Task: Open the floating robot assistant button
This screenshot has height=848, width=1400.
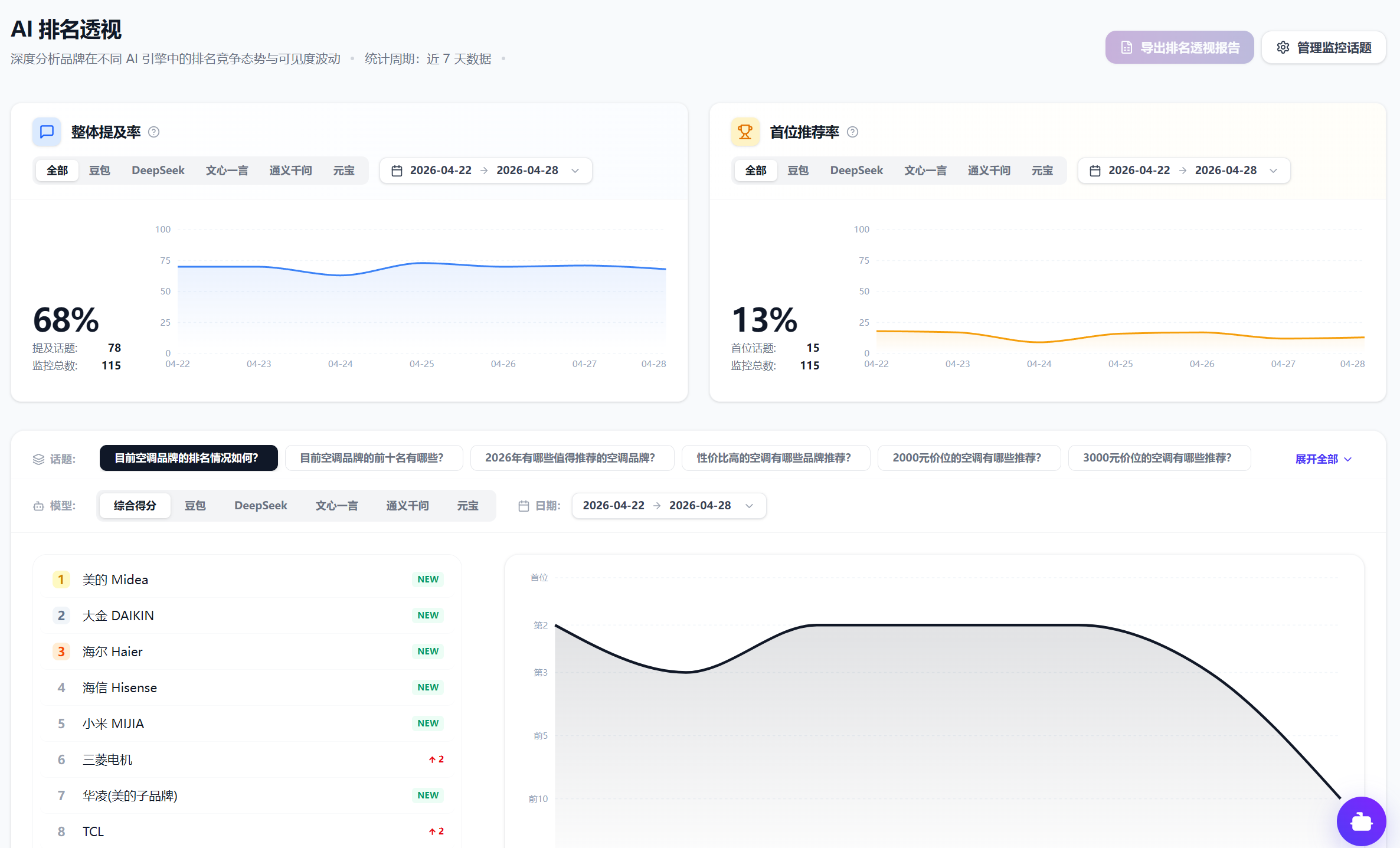Action: coord(1361,821)
